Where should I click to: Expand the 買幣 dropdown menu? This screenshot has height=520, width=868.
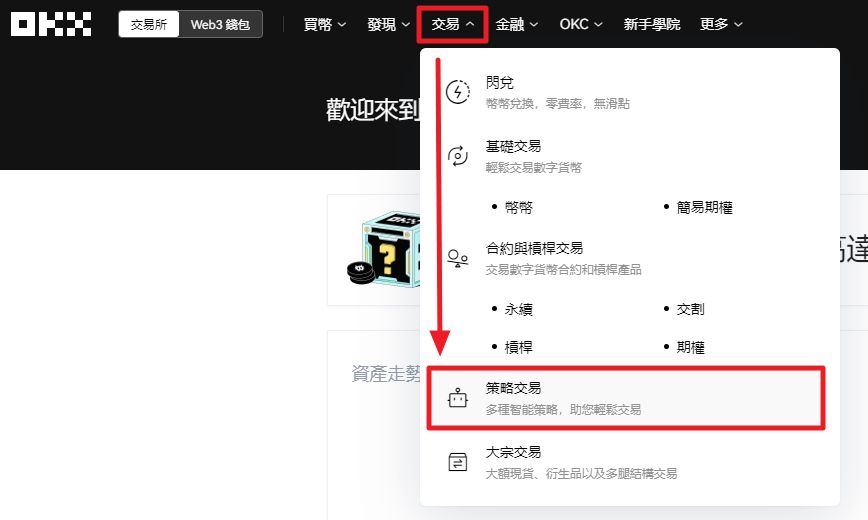tap(325, 24)
